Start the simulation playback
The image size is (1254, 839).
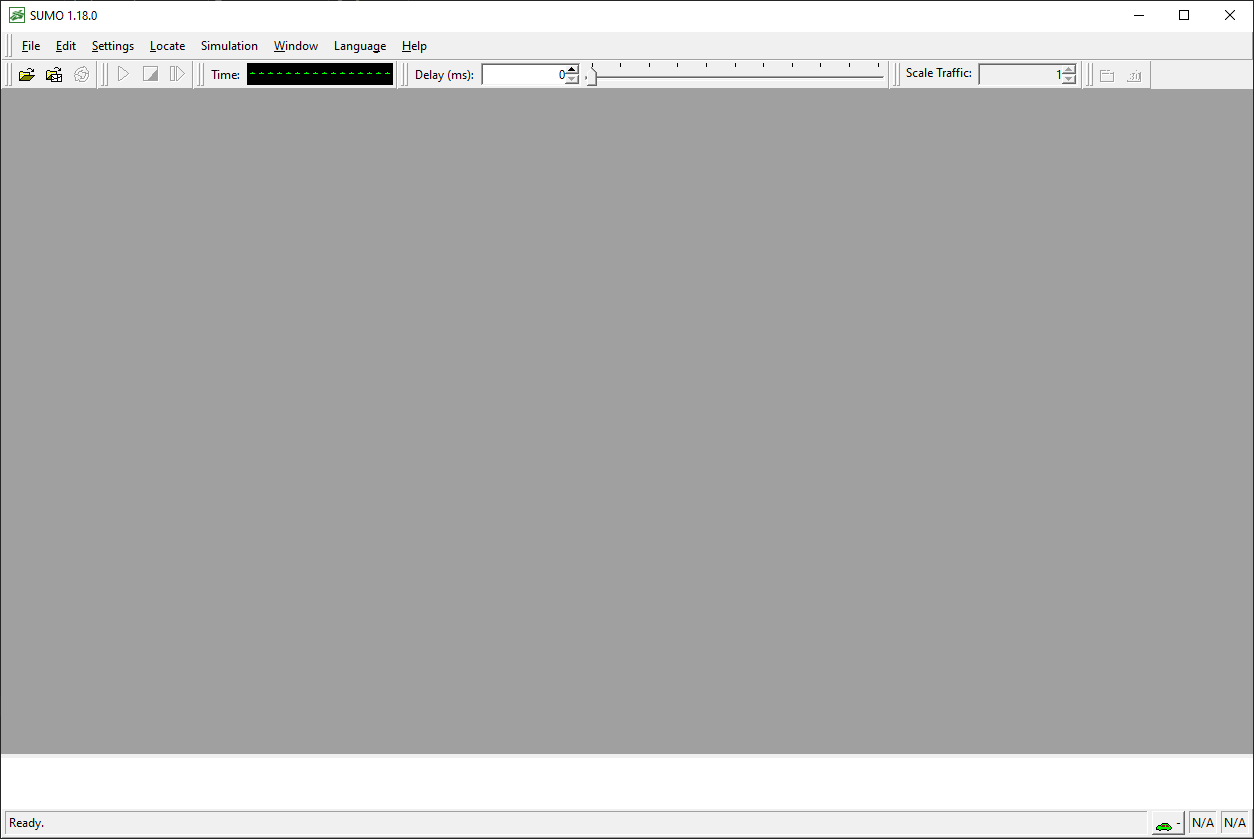tap(122, 74)
